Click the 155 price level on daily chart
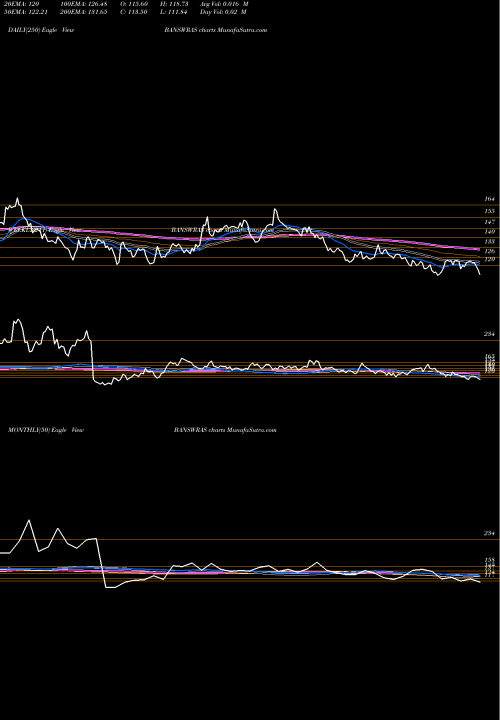This screenshot has height=720, width=500. [x=489, y=211]
